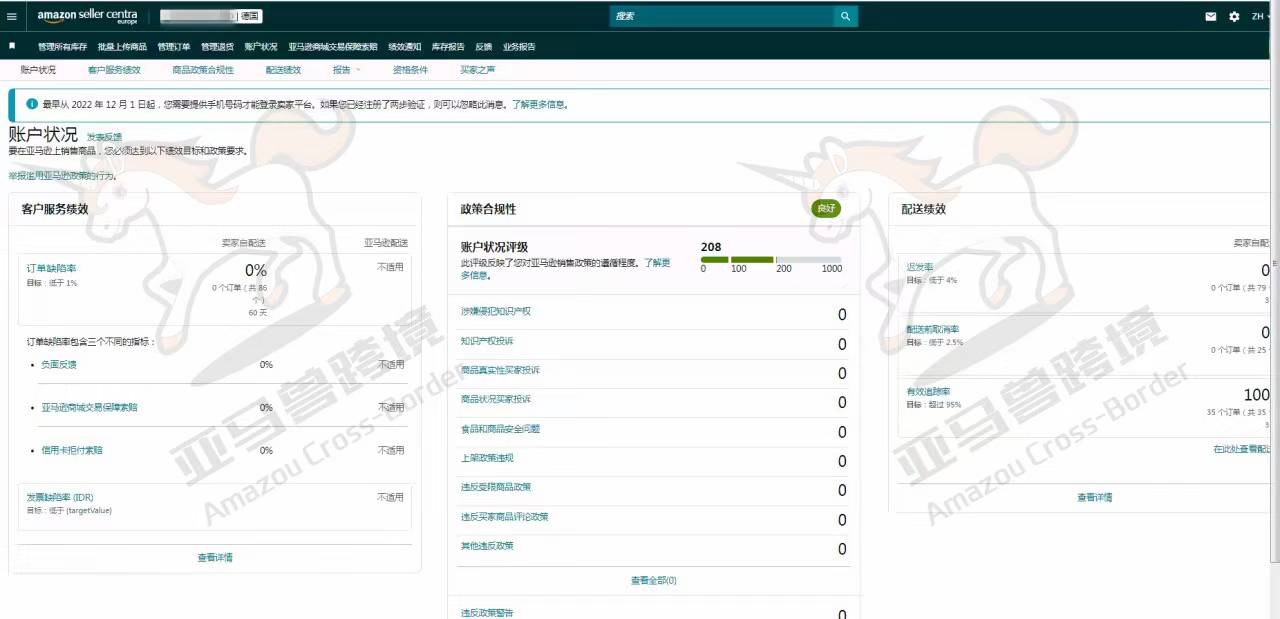Open the 涉嫌侵犯知识产权 row
Screen dimensions: 1280x619
(x=654, y=313)
